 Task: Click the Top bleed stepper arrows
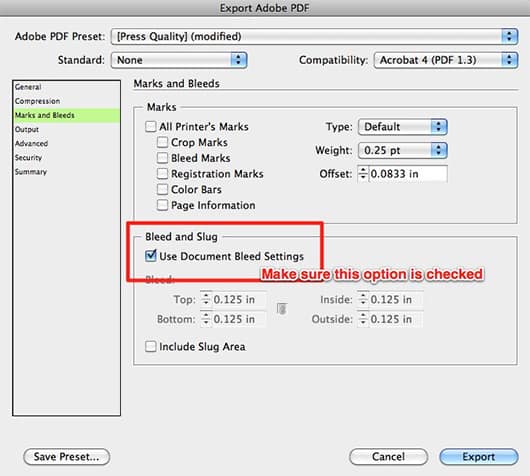[x=206, y=300]
